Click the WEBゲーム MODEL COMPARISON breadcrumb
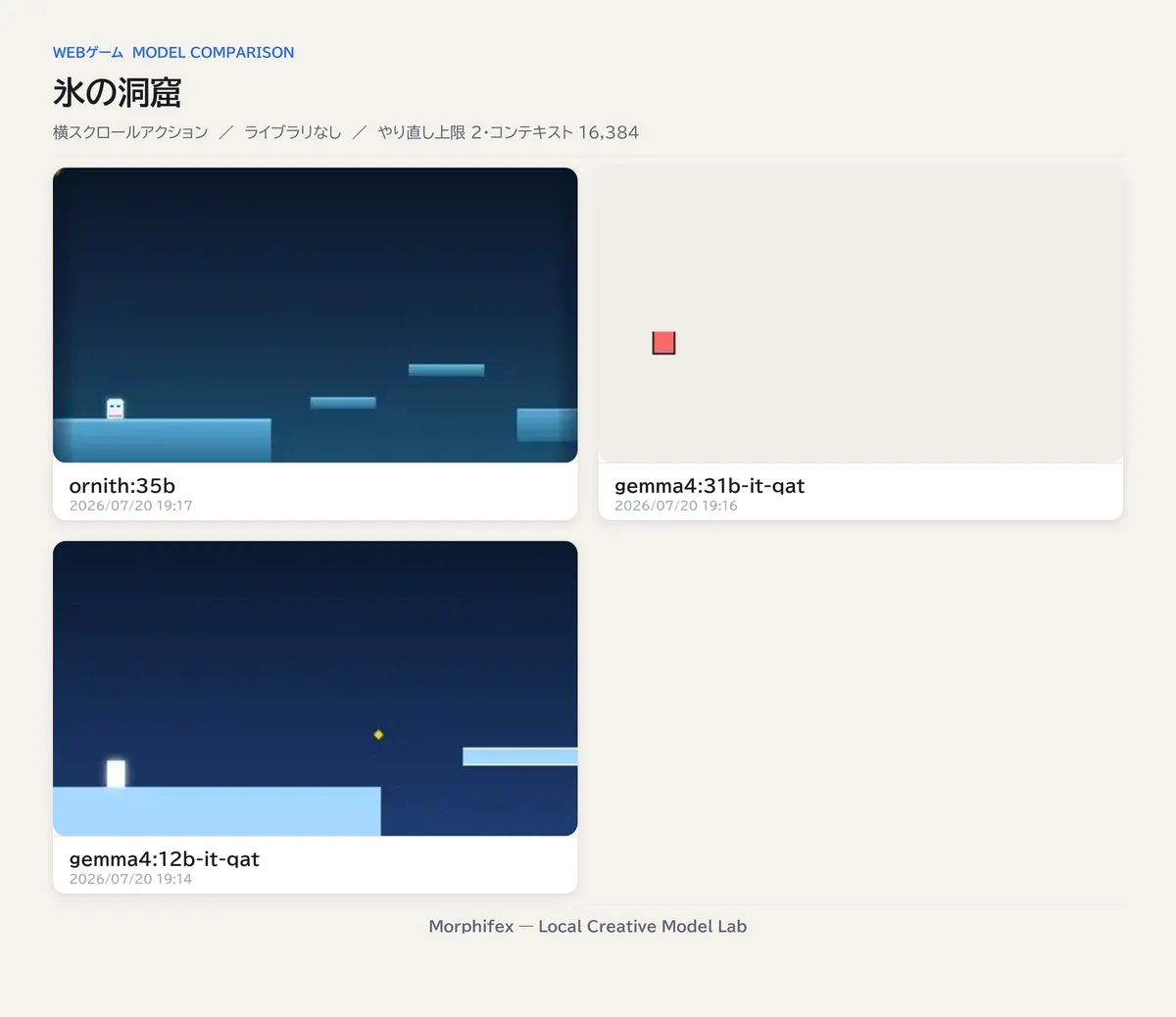 pos(173,52)
